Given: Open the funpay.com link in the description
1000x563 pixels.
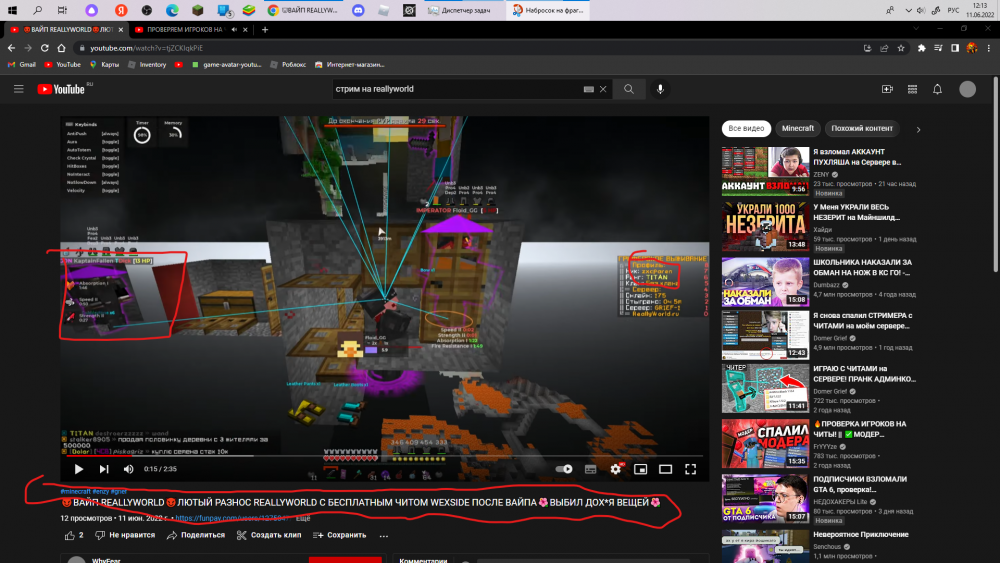Looking at the screenshot, I should (x=233, y=518).
